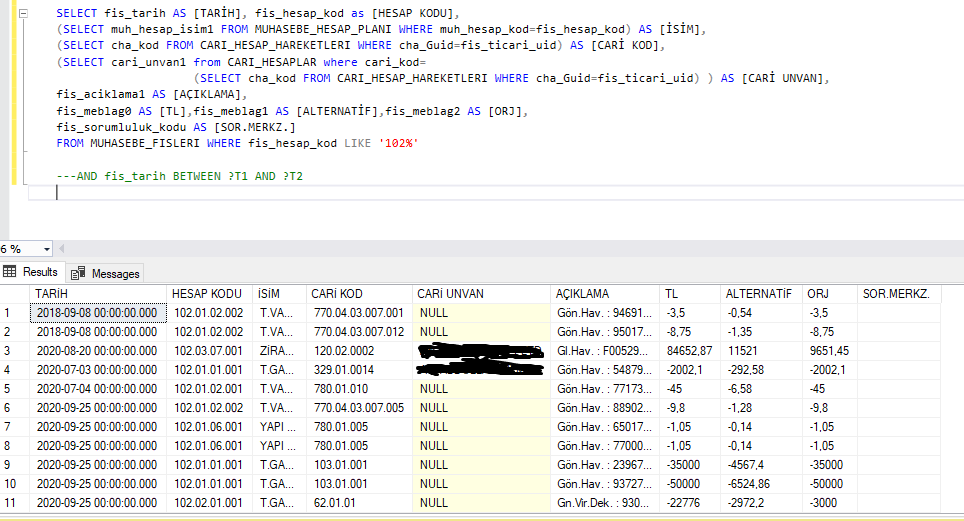The height and width of the screenshot is (521, 964).
Task: Click date cell in row 1
Action: (98, 313)
